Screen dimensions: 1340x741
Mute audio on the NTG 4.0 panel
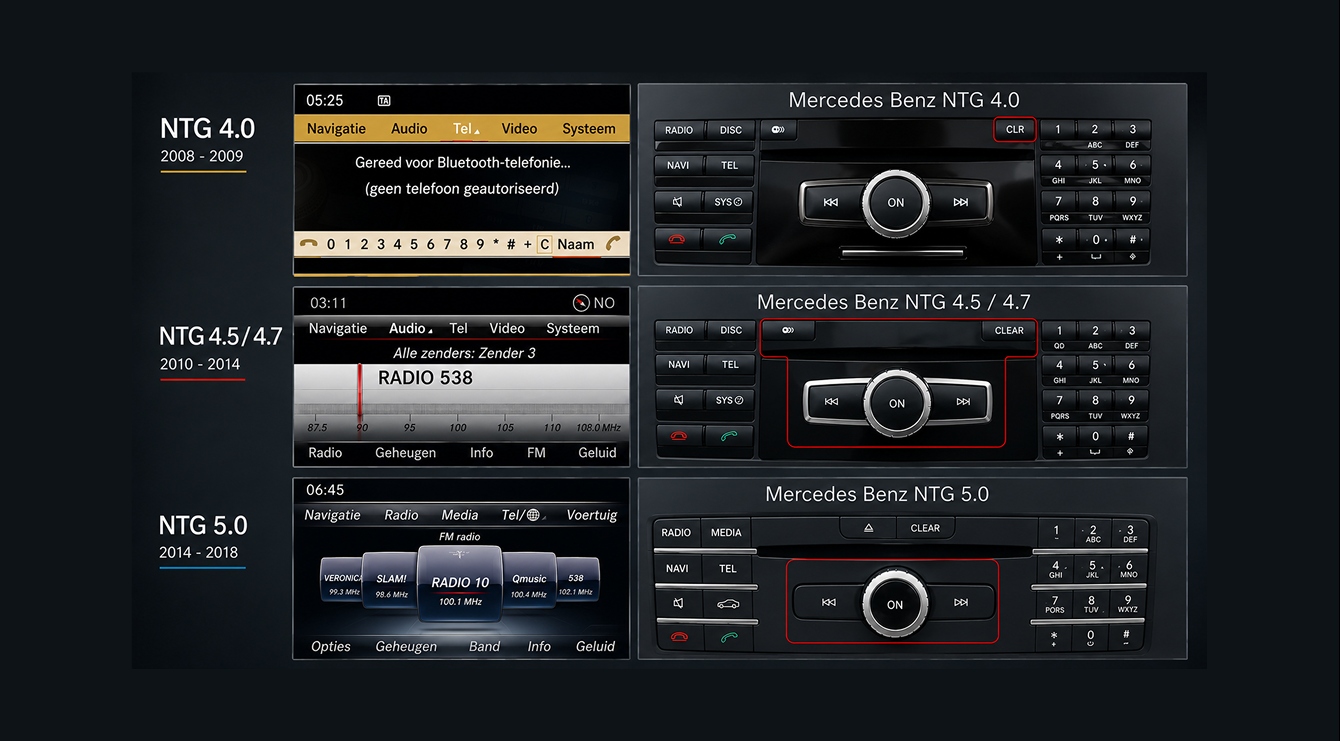[x=678, y=202]
